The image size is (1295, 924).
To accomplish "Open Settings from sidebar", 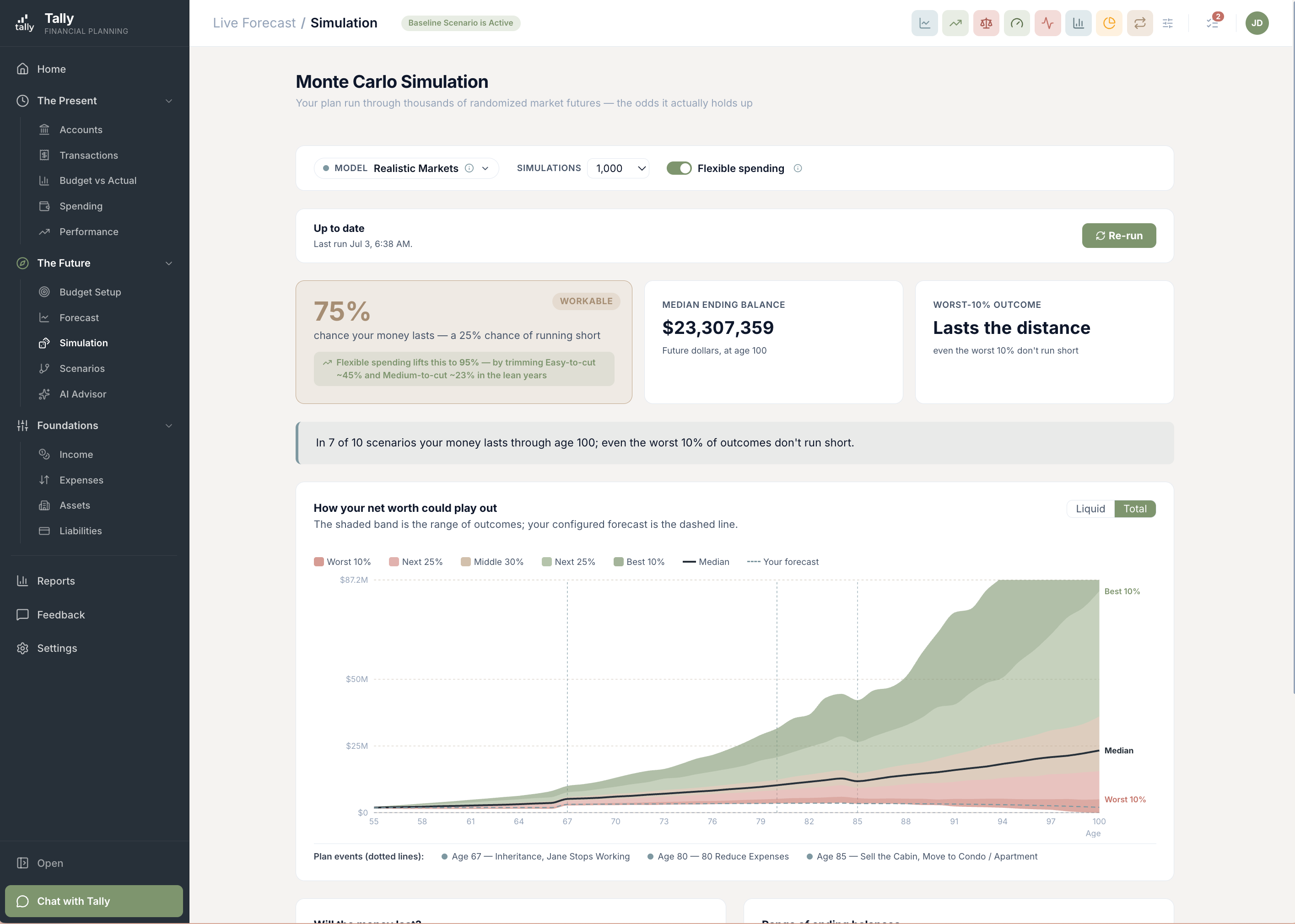I will 57,648.
